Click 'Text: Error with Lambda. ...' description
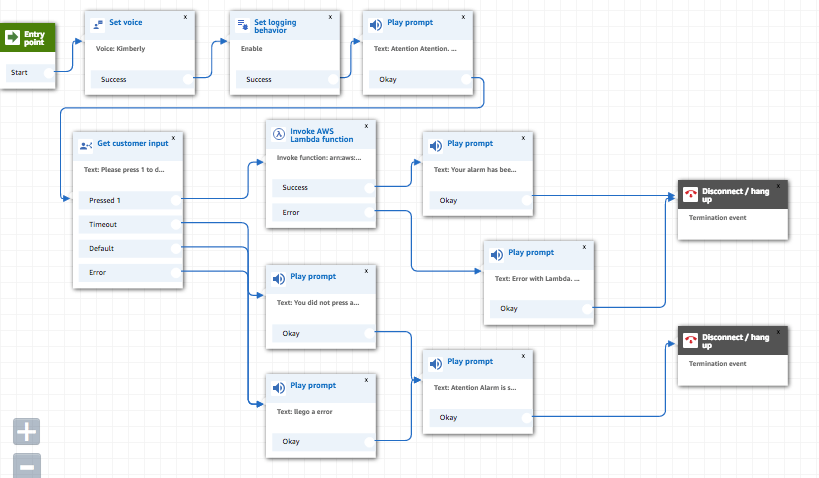This screenshot has height=478, width=819. click(537, 278)
